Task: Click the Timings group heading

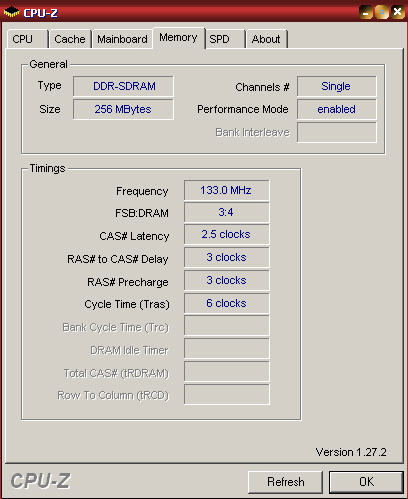Action: coord(47,168)
